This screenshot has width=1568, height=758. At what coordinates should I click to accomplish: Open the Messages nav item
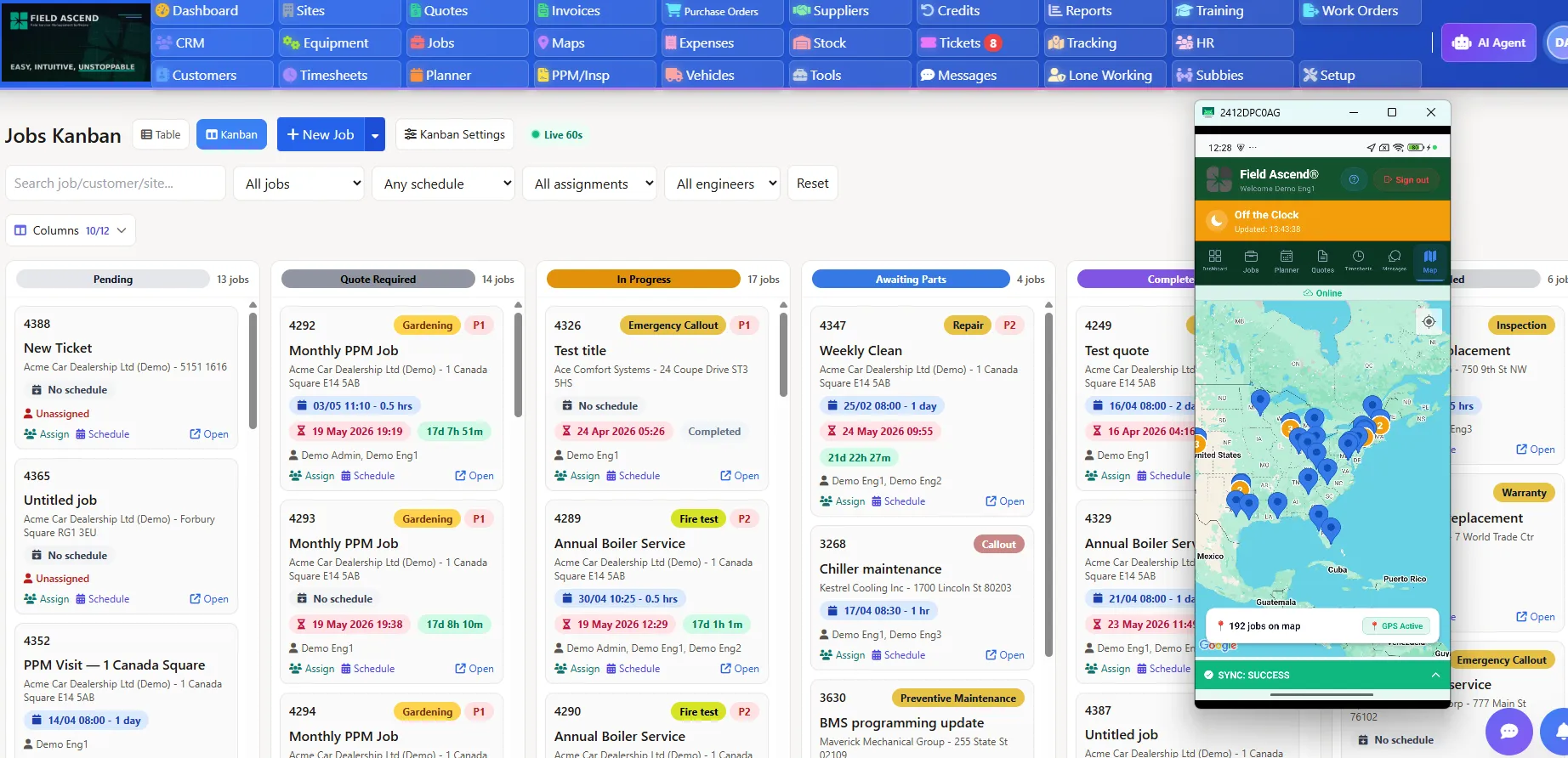coord(978,75)
